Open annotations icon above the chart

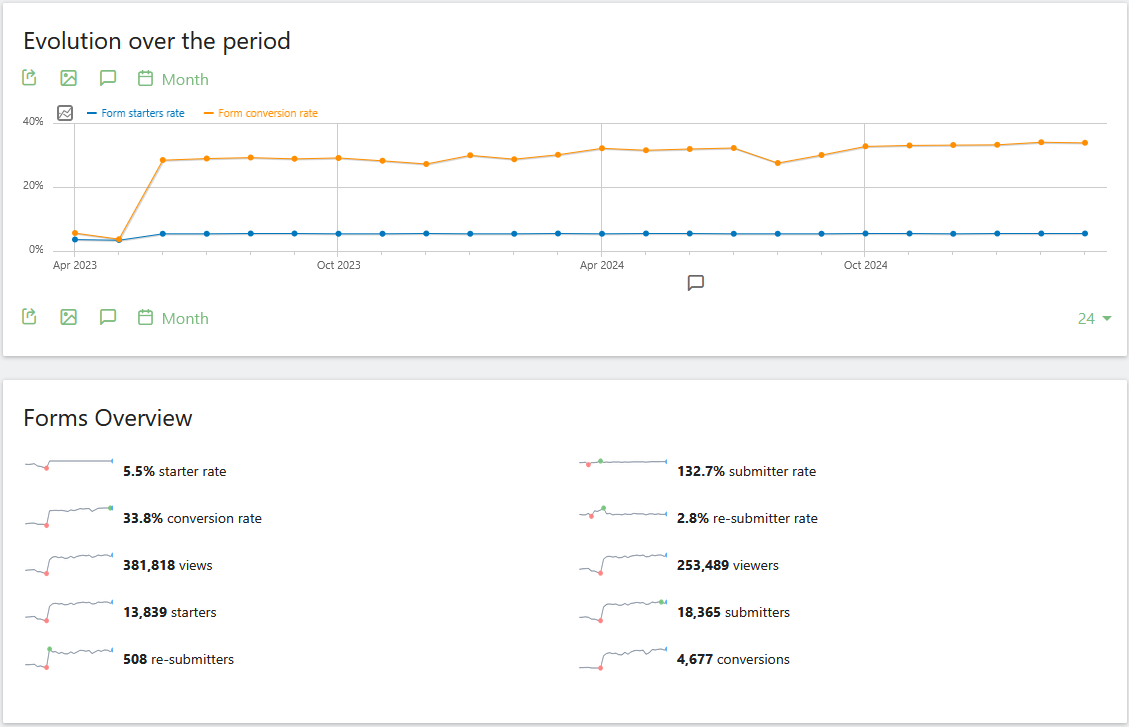coord(108,78)
